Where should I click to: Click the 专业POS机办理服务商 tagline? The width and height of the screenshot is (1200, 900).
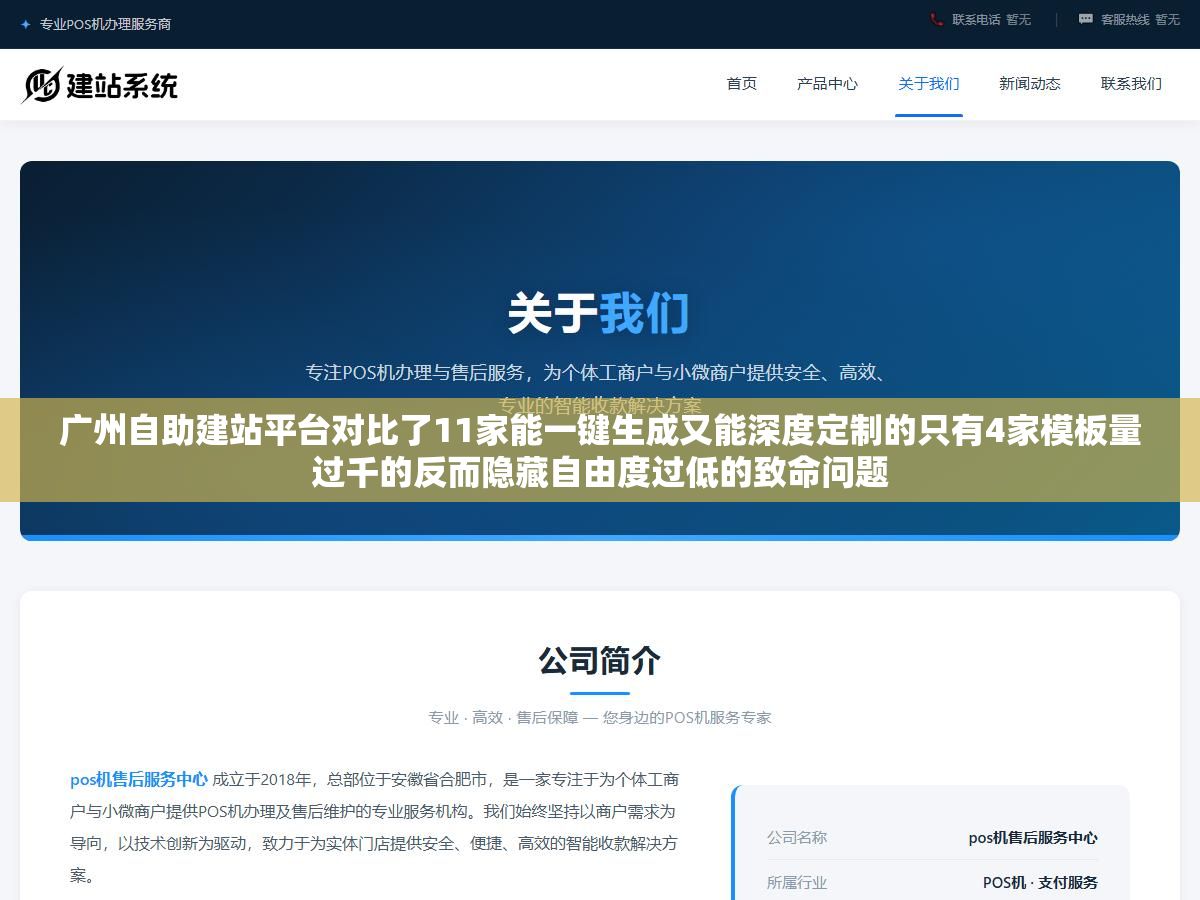coord(105,24)
